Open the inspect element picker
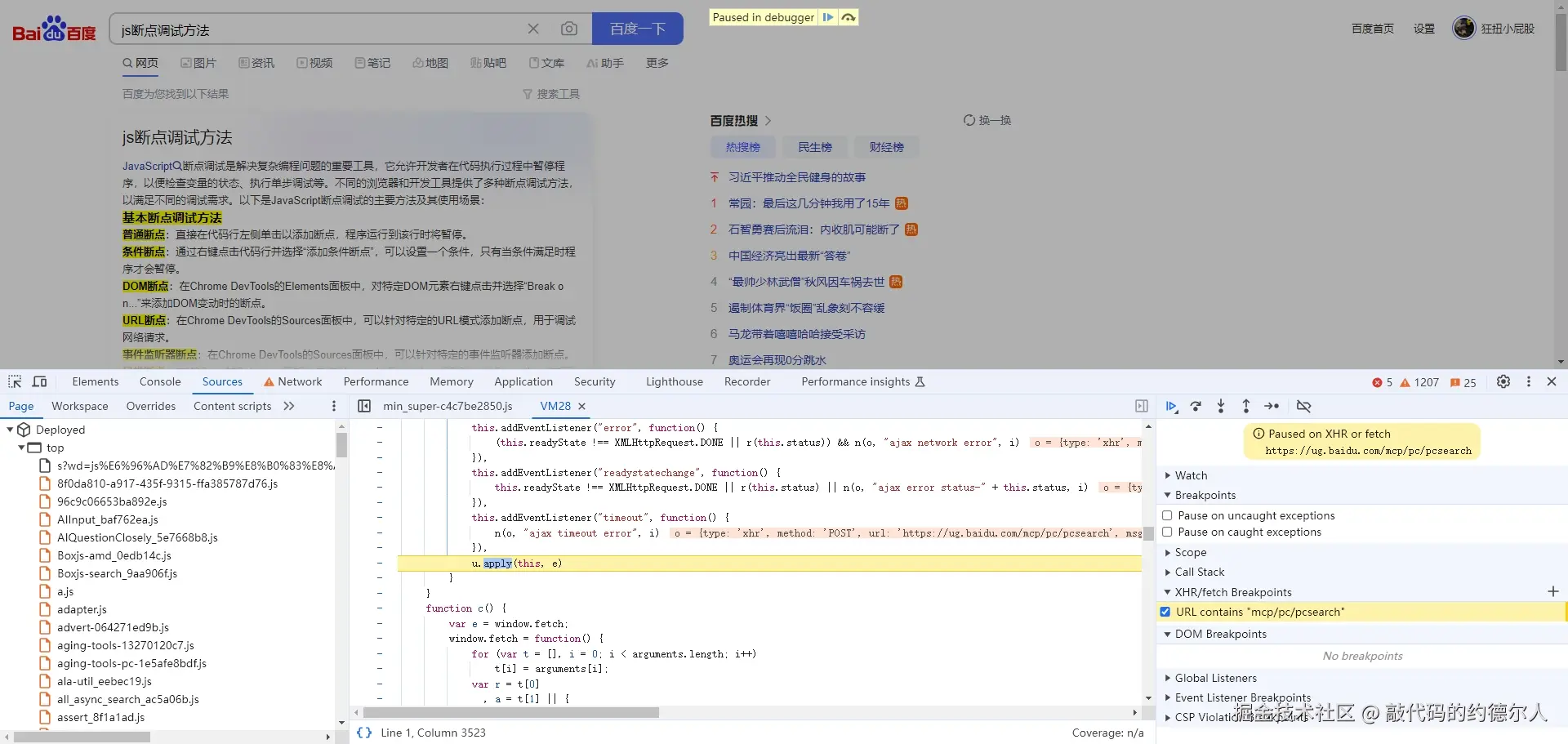This screenshot has width=1568, height=744. (15, 381)
